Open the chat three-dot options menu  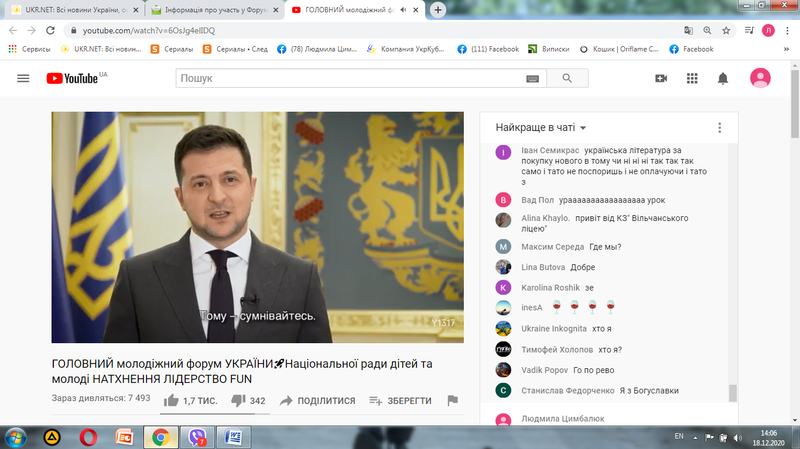(x=719, y=127)
